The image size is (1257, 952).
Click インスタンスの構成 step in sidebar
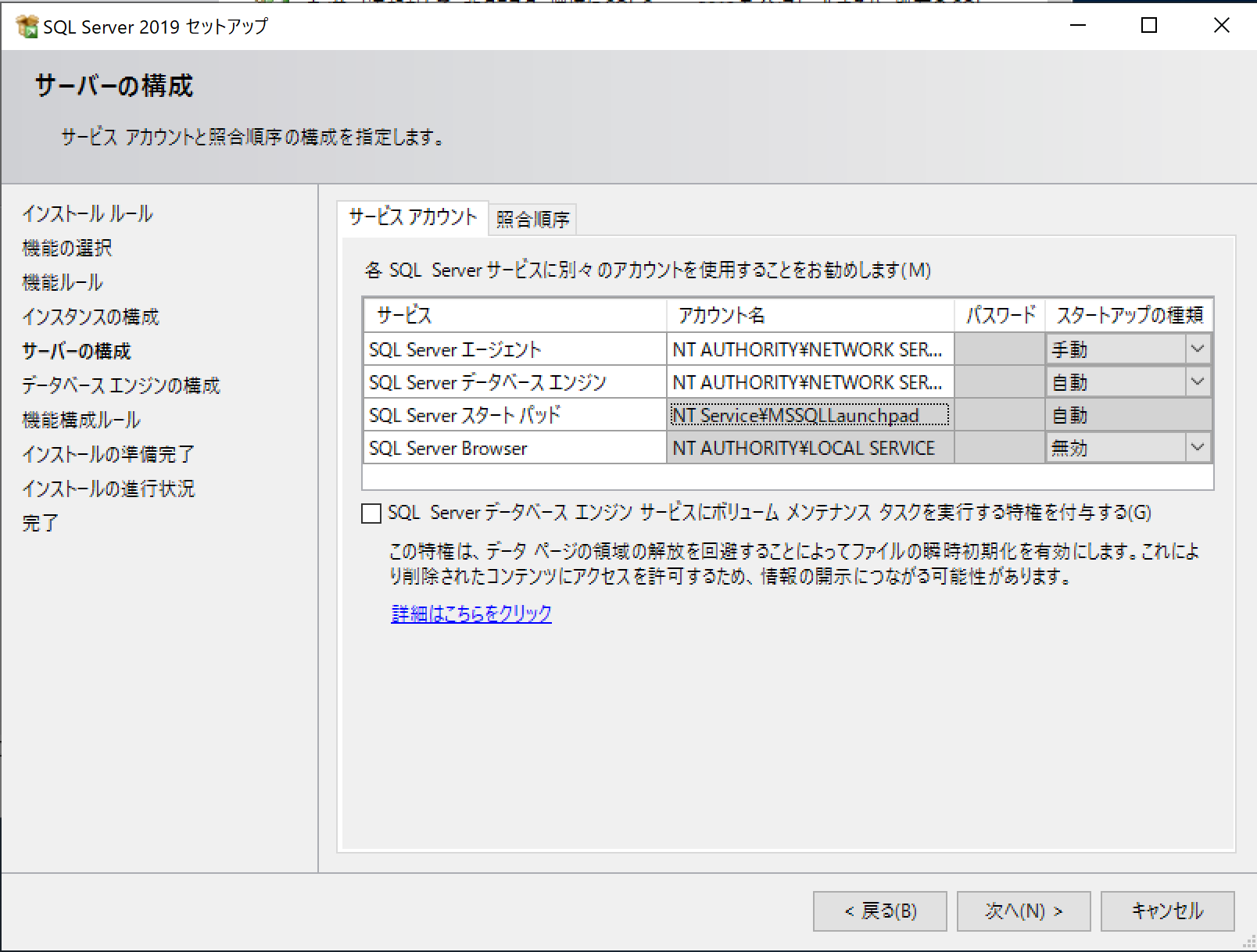pyautogui.click(x=91, y=317)
